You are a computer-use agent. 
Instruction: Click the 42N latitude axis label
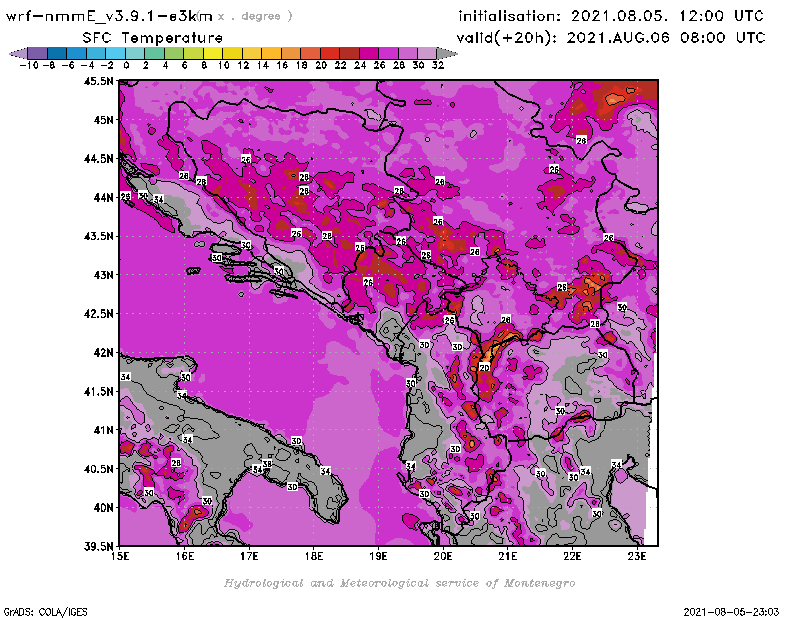101,352
